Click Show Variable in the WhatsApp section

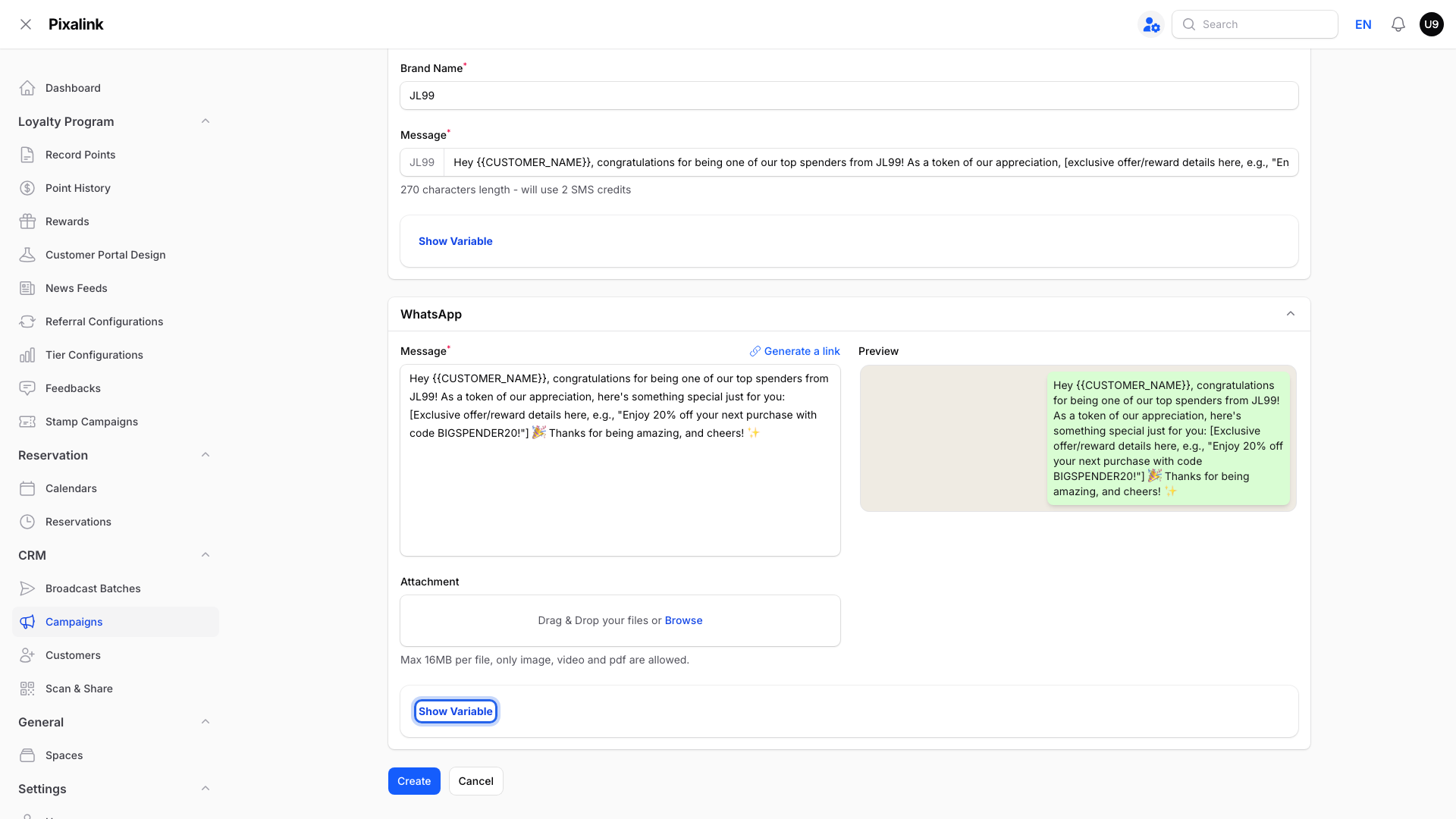pos(456,711)
